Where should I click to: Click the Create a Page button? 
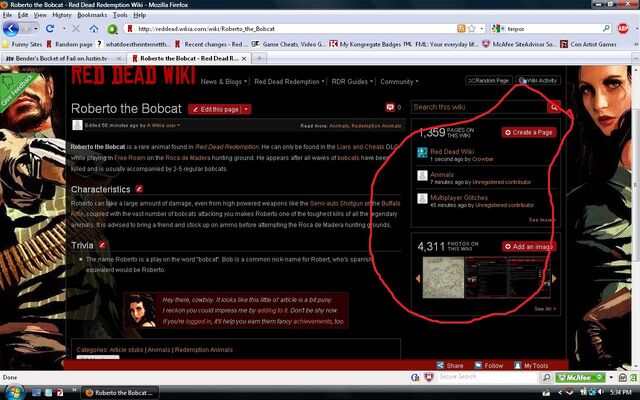coord(529,132)
